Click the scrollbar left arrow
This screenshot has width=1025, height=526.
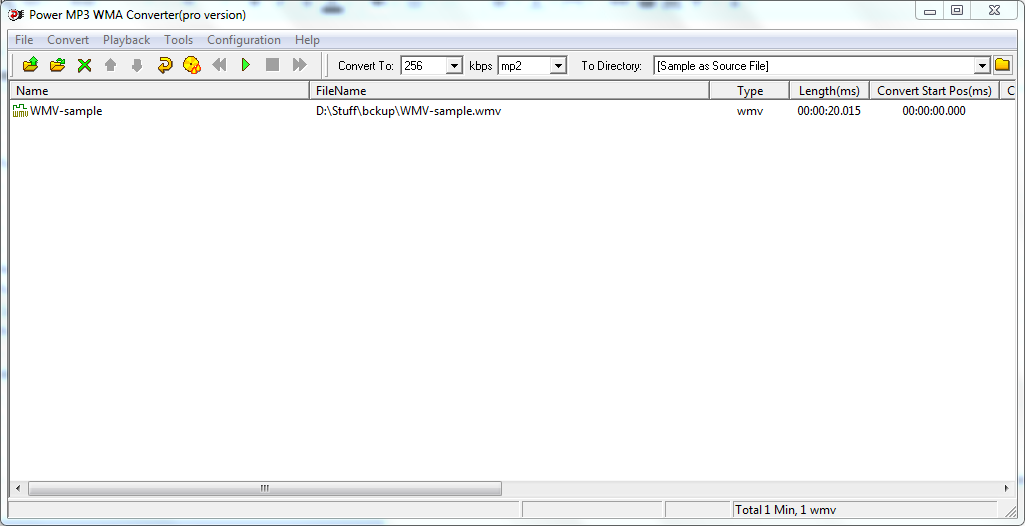[x=18, y=488]
